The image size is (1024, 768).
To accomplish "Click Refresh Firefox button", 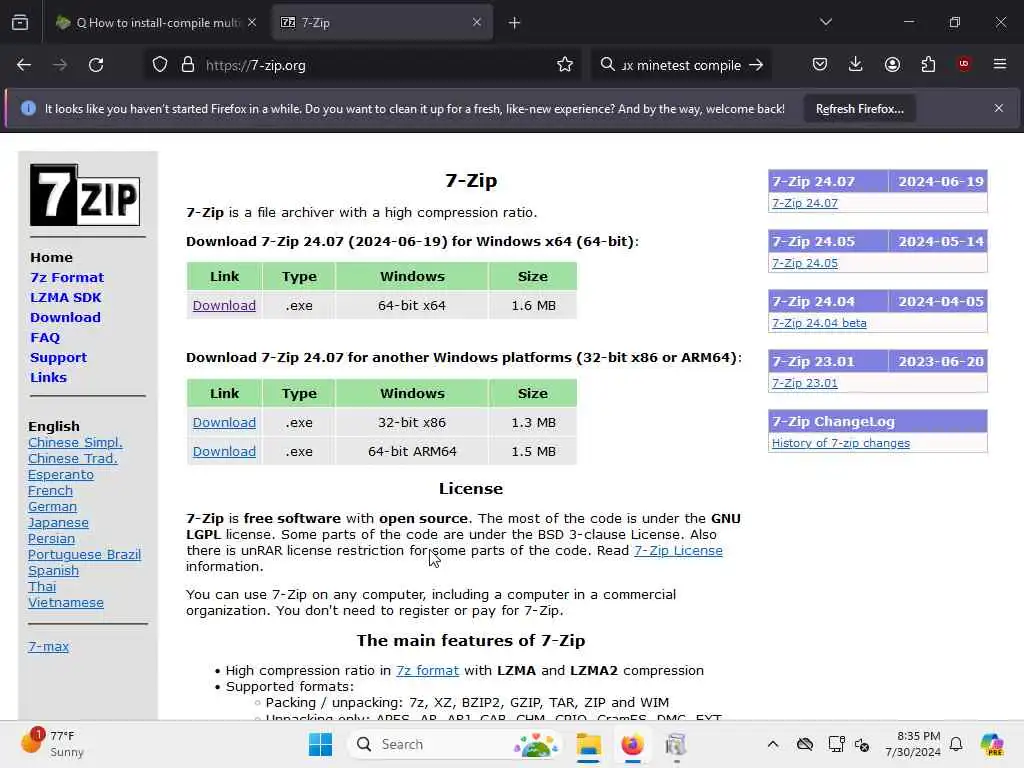I will pyautogui.click(x=859, y=109).
